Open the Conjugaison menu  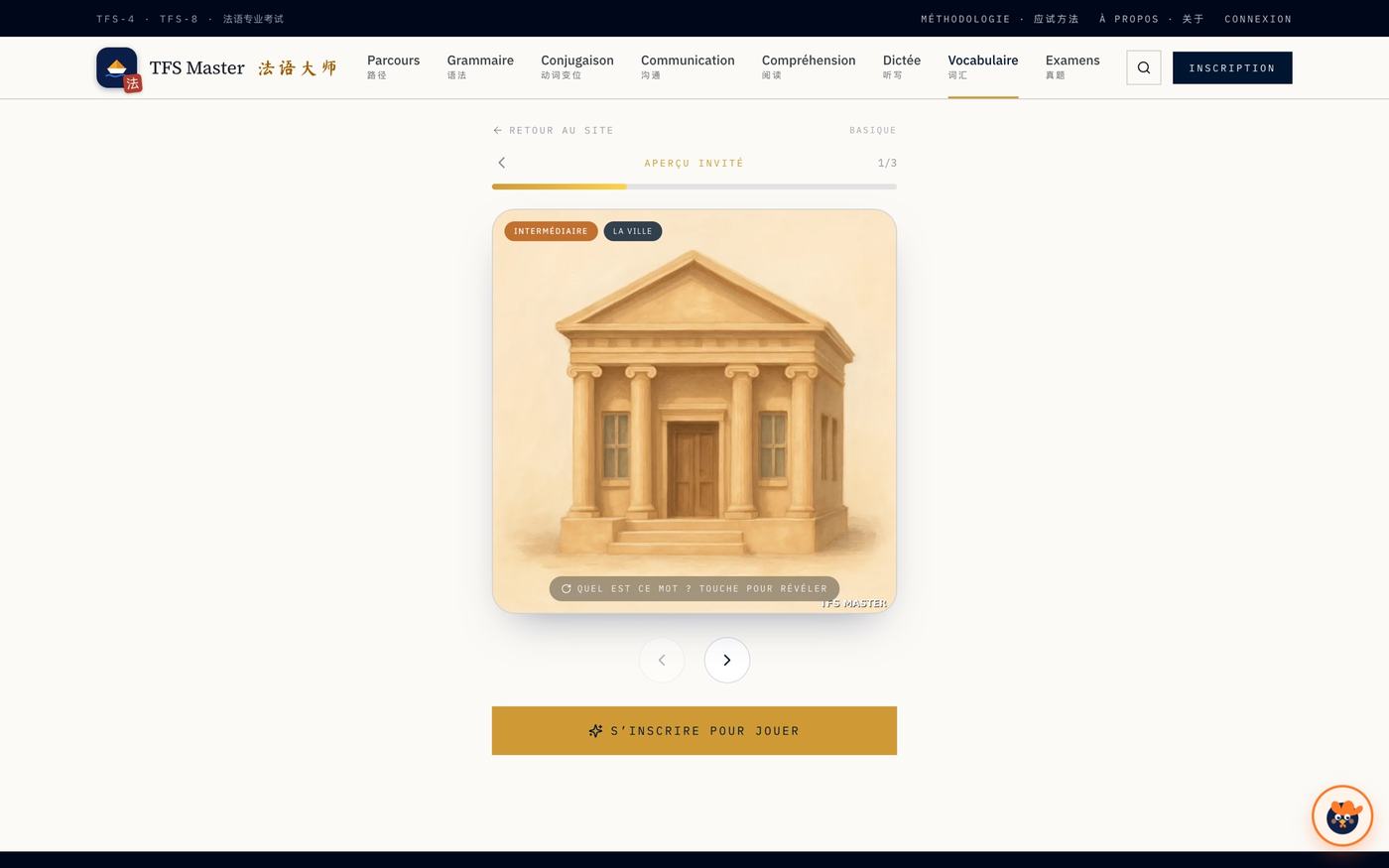pyautogui.click(x=577, y=66)
